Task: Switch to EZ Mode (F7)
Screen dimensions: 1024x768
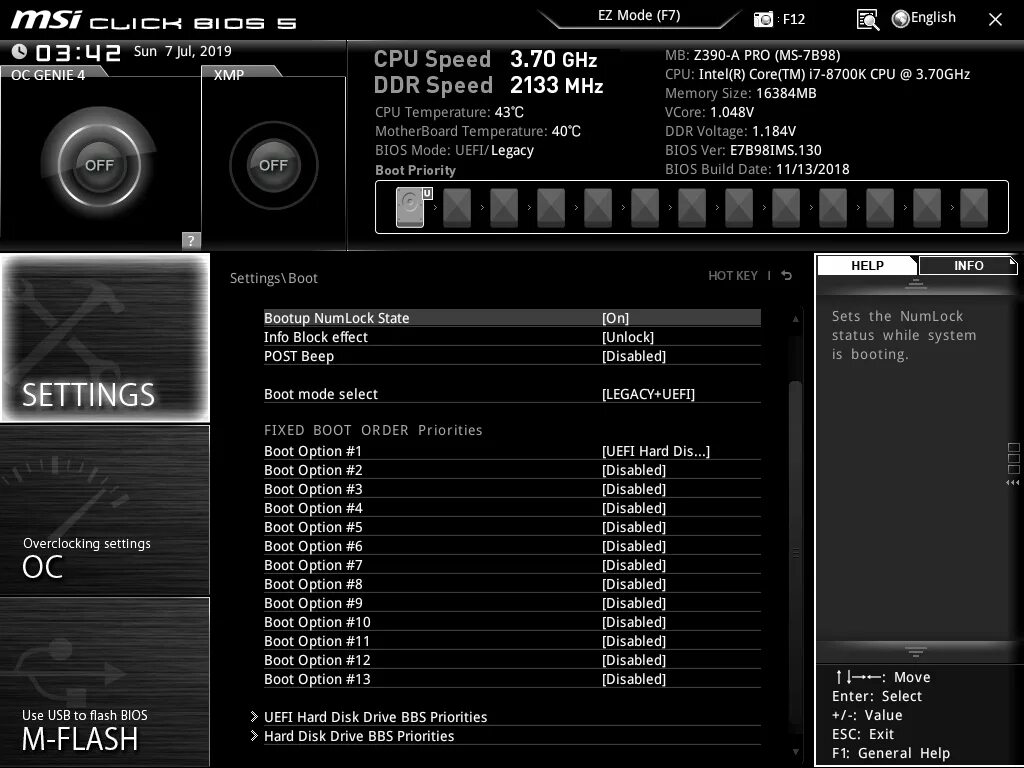Action: pos(639,16)
